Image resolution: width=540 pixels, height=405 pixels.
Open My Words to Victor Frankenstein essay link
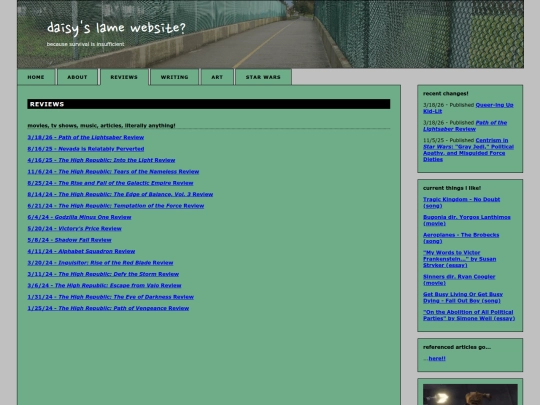pyautogui.click(x=459, y=259)
